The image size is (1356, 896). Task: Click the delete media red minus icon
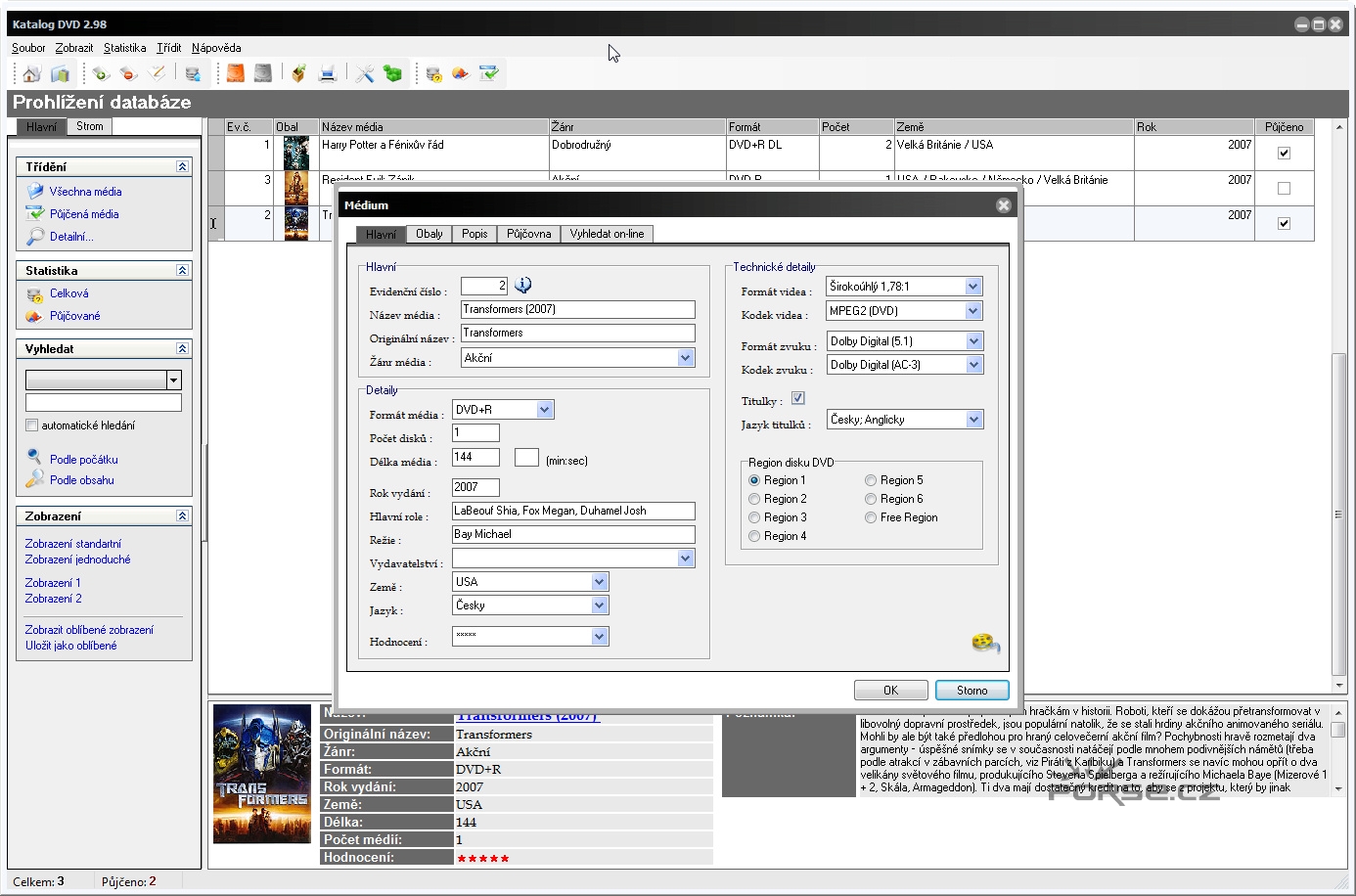[128, 73]
